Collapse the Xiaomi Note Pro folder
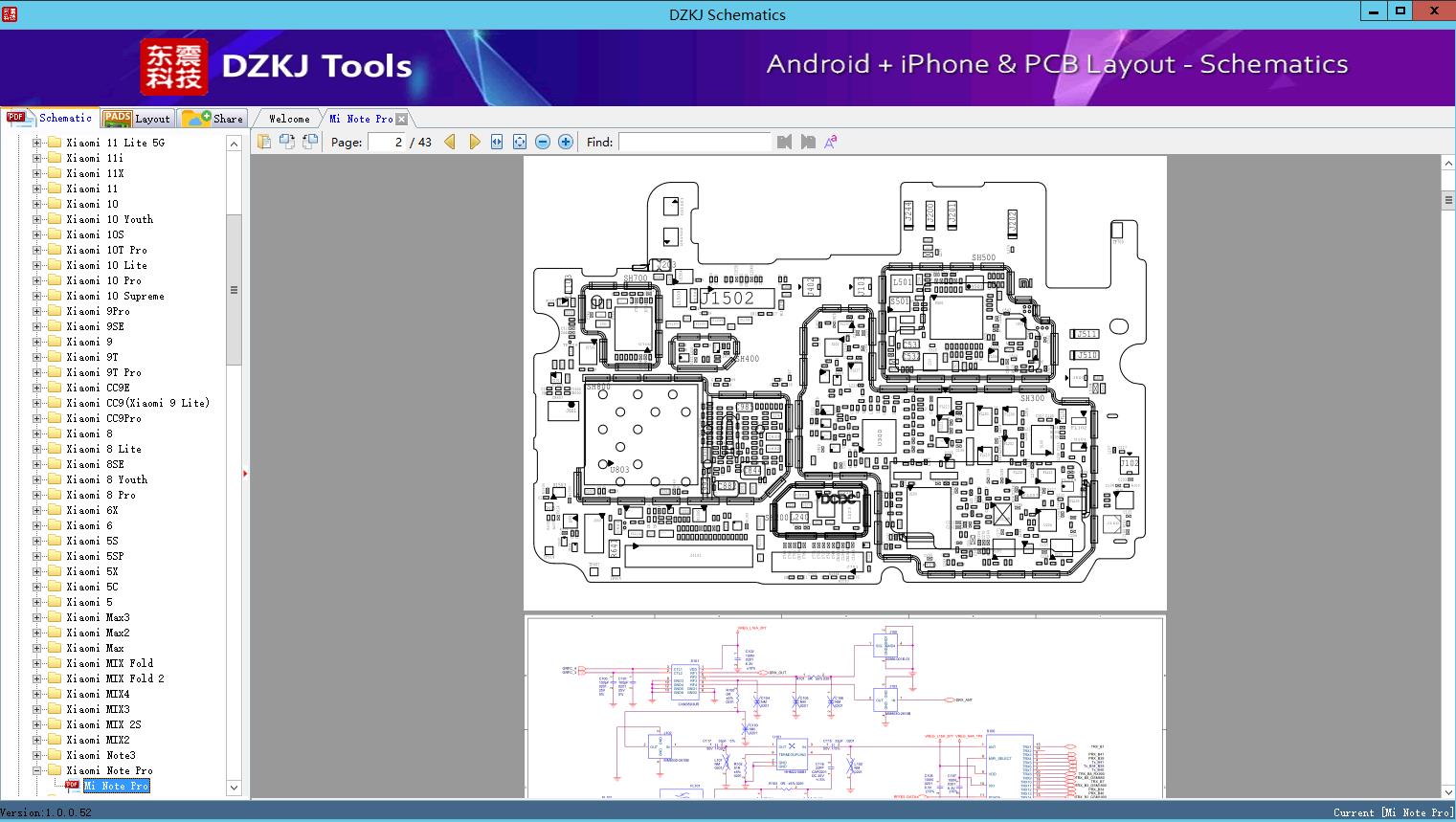Viewport: 1456px width, 822px height. (x=37, y=770)
